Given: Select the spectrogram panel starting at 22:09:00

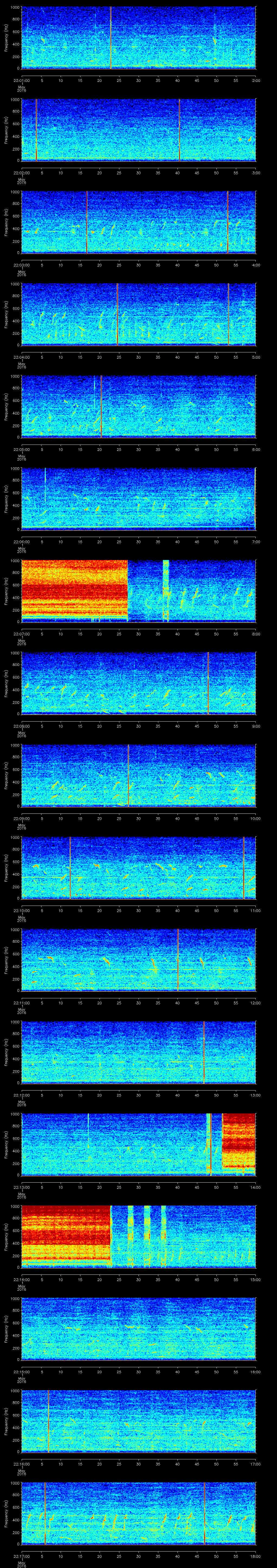Looking at the screenshot, I should 138,775.
